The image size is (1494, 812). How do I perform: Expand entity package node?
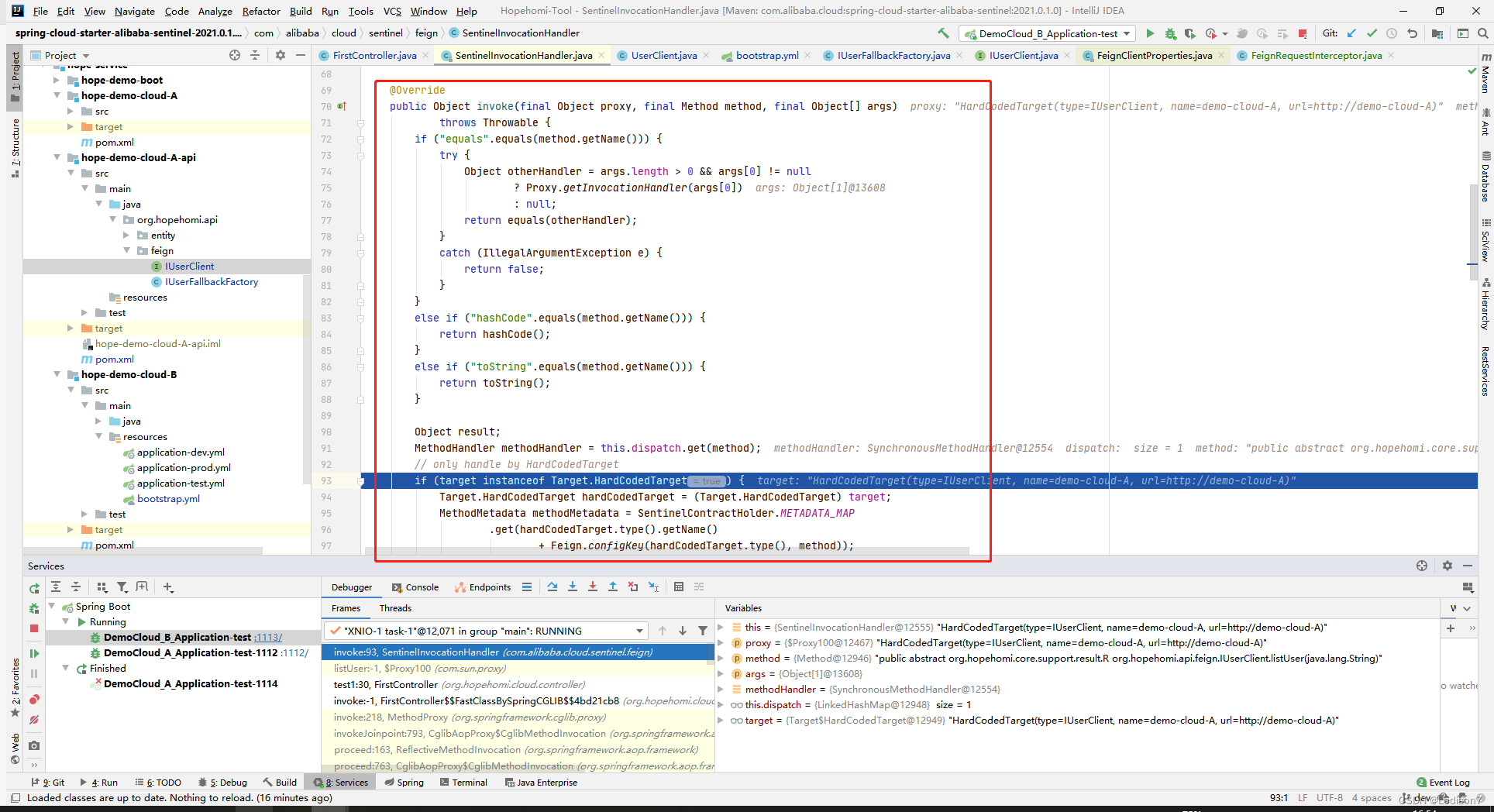coord(127,235)
